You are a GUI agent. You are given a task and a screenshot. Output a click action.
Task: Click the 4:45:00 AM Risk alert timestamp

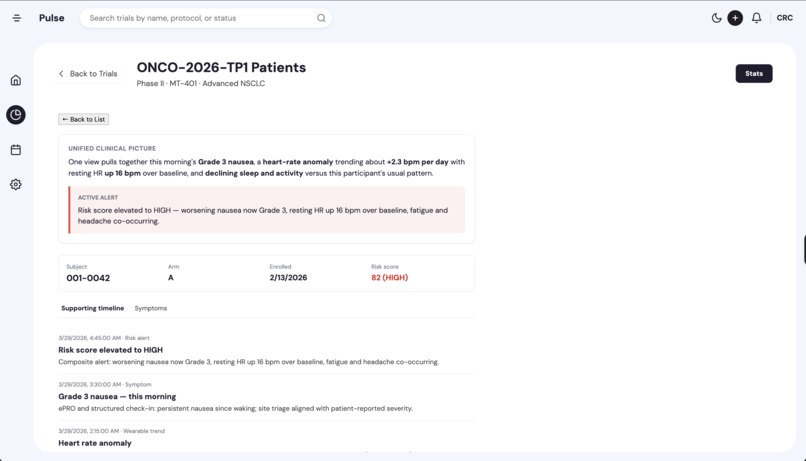pos(104,338)
